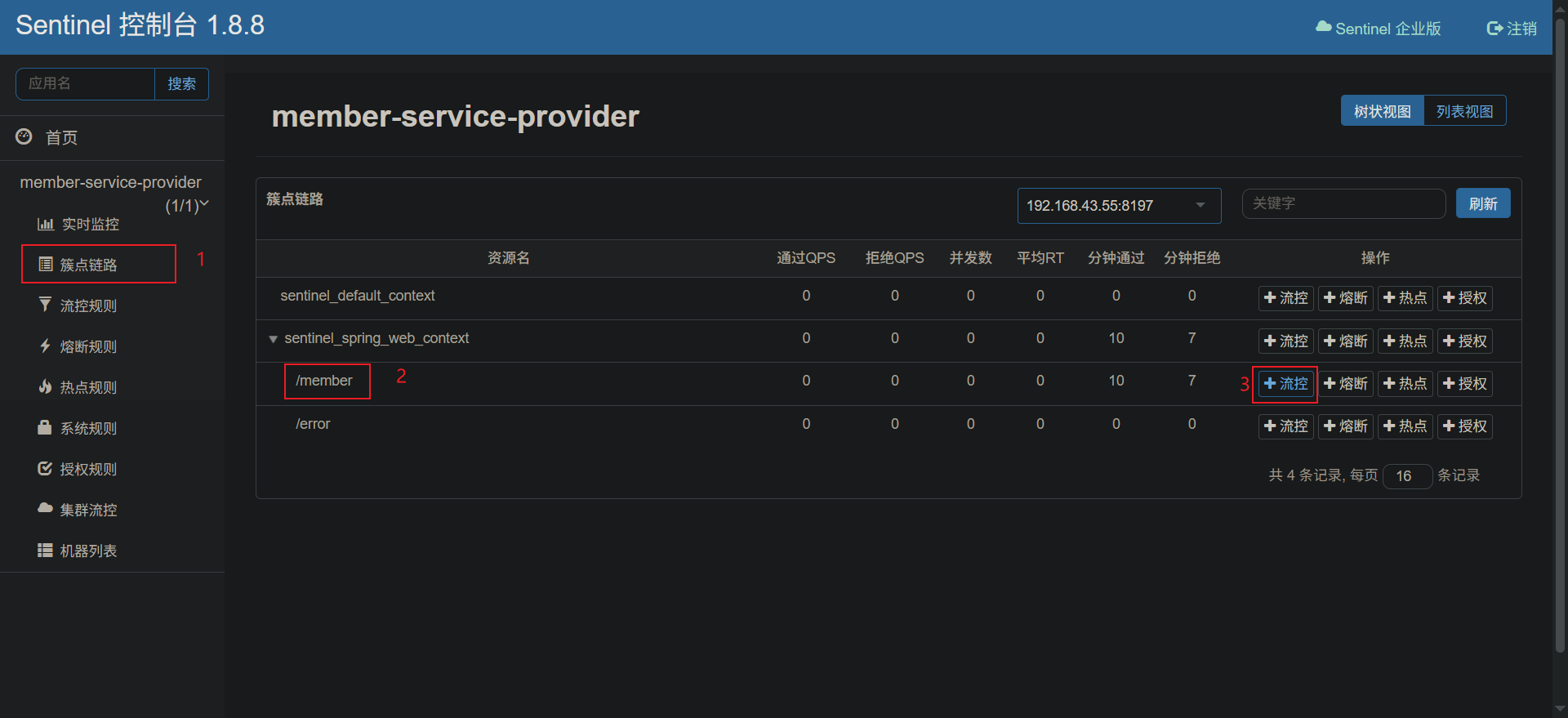Click the list icon for 机器列表
Image resolution: width=1568 pixels, height=718 pixels.
(45, 551)
